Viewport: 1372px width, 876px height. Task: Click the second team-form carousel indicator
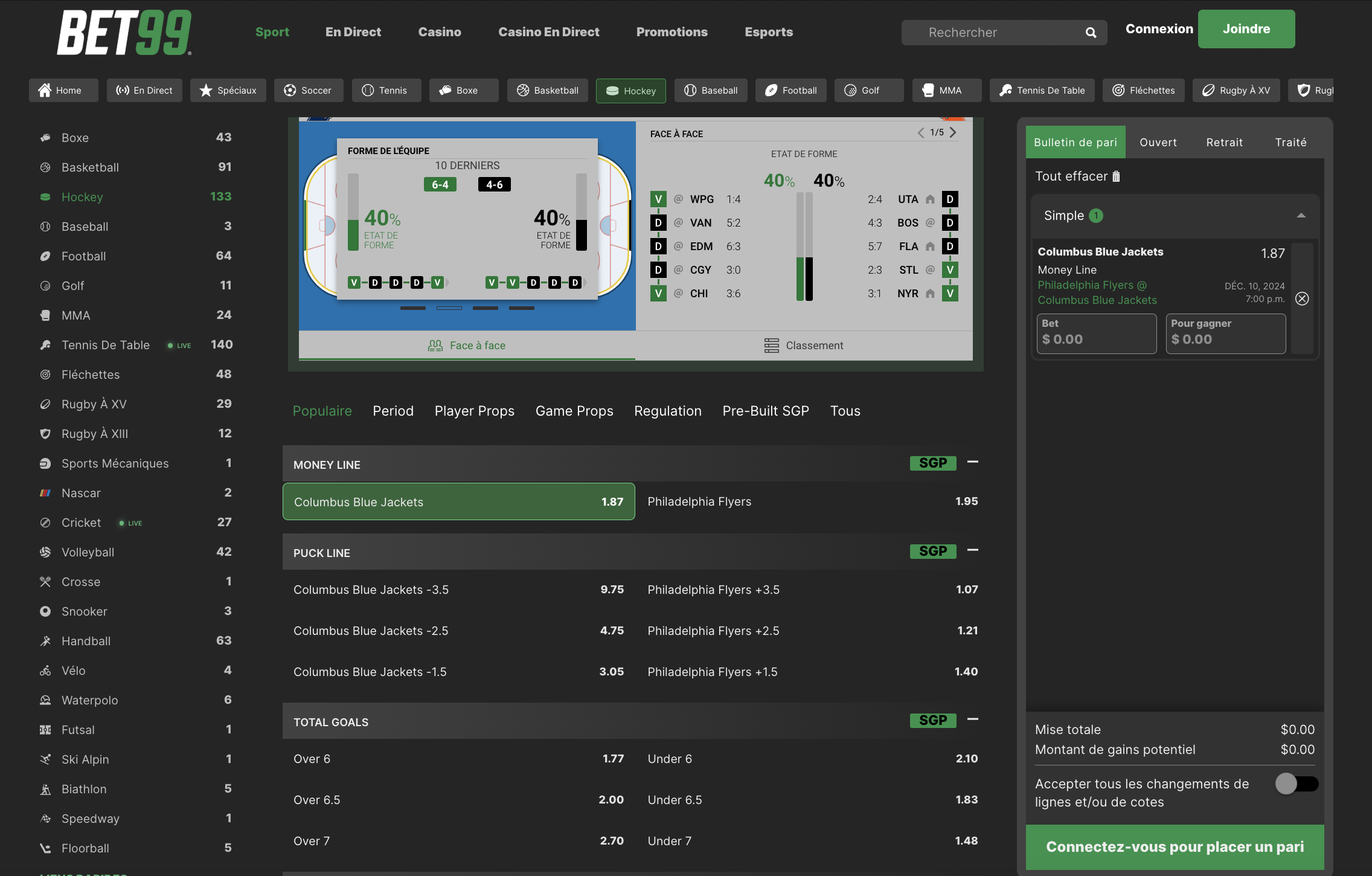click(x=449, y=308)
